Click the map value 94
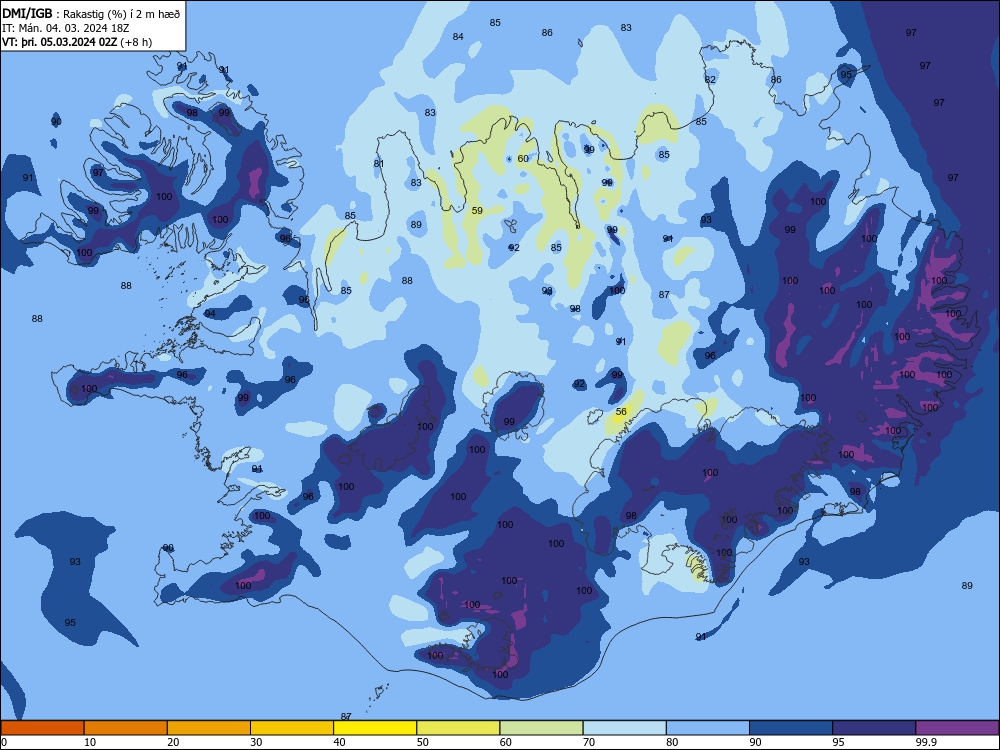Screen dimensions: 1000x750 210,313
